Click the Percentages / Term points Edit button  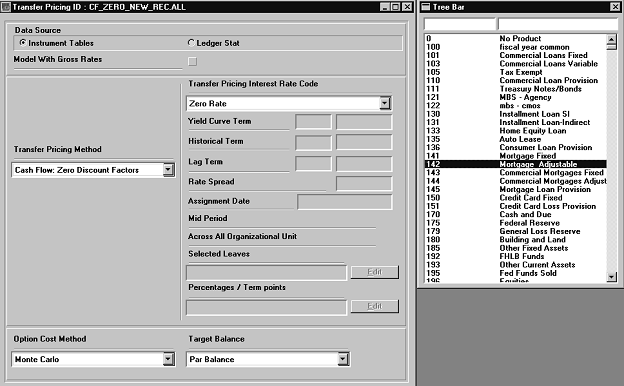coord(374,306)
